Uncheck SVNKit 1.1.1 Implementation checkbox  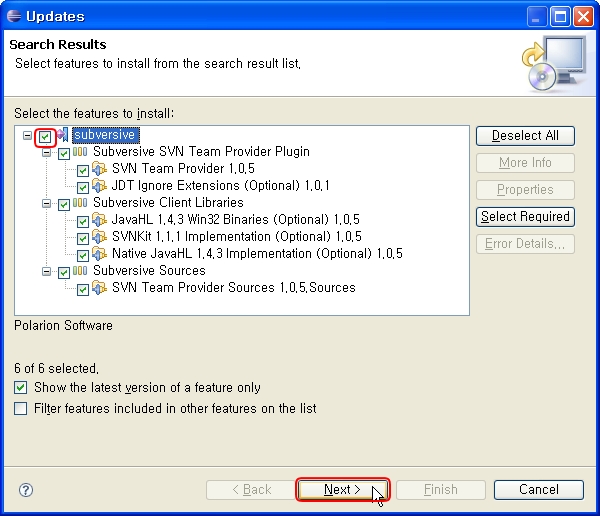click(83, 238)
